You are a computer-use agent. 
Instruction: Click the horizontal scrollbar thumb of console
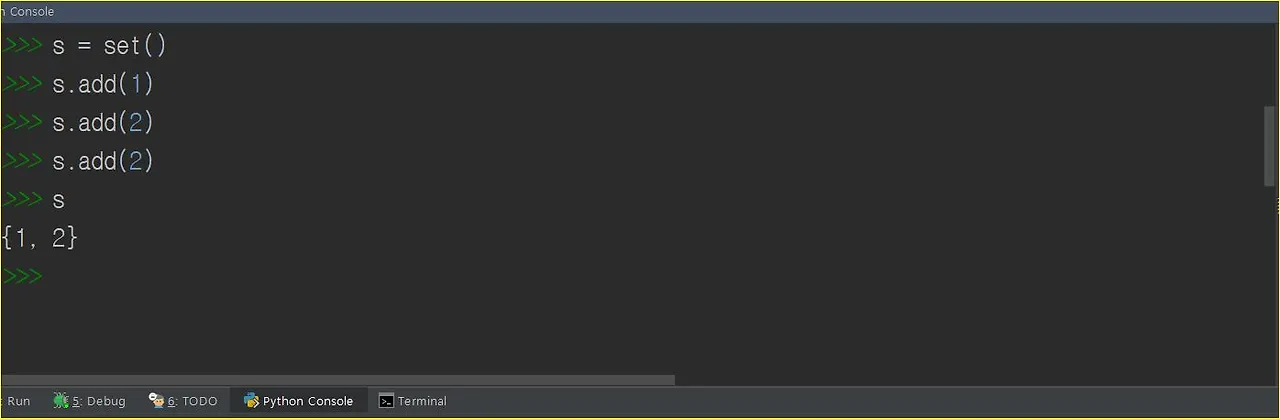(338, 380)
